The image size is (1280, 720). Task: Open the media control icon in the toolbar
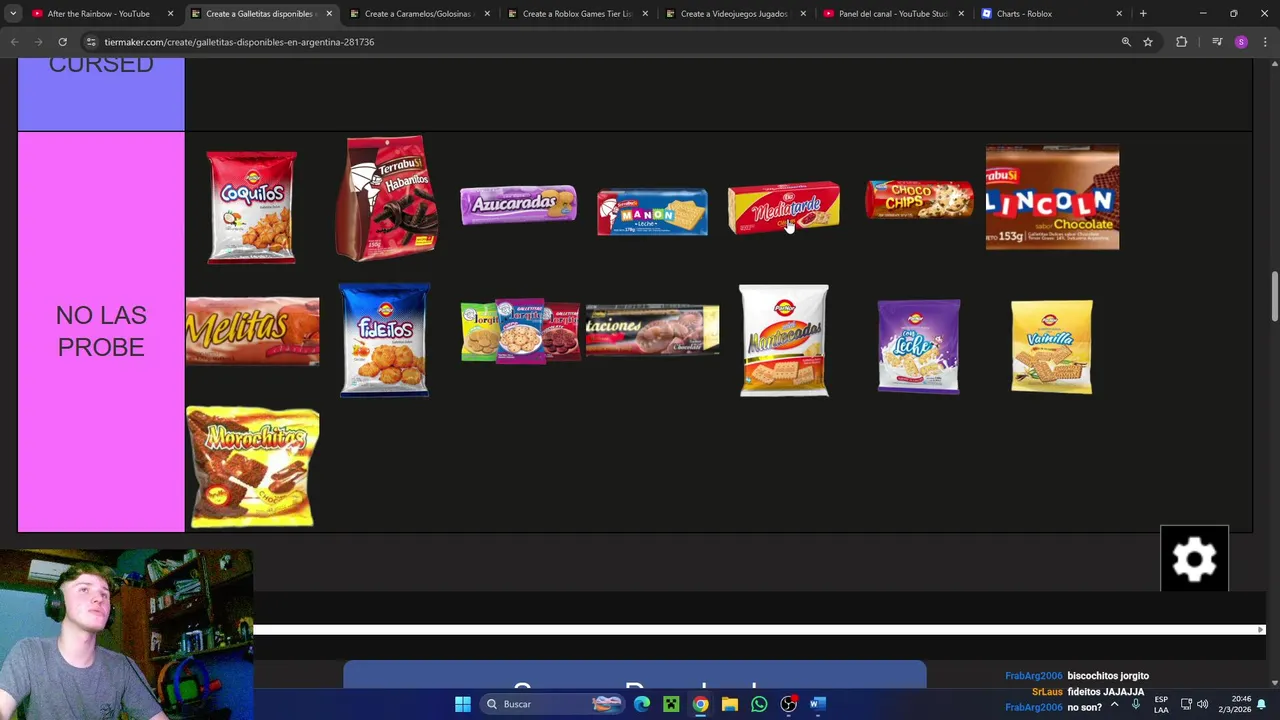click(1217, 42)
